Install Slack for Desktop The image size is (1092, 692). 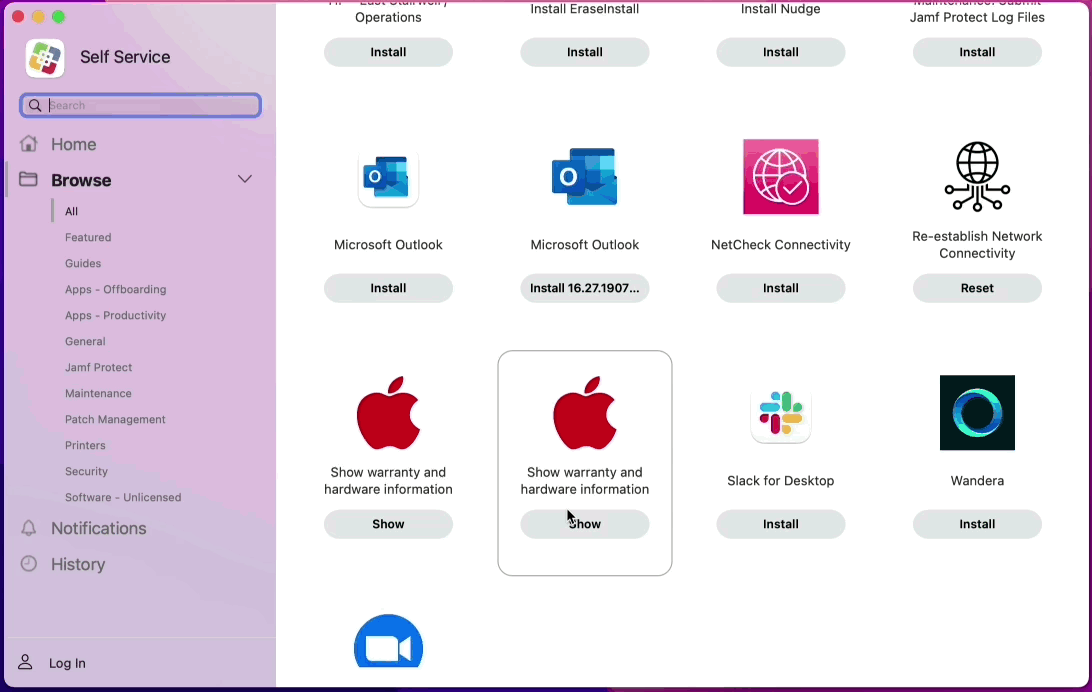[x=781, y=524]
